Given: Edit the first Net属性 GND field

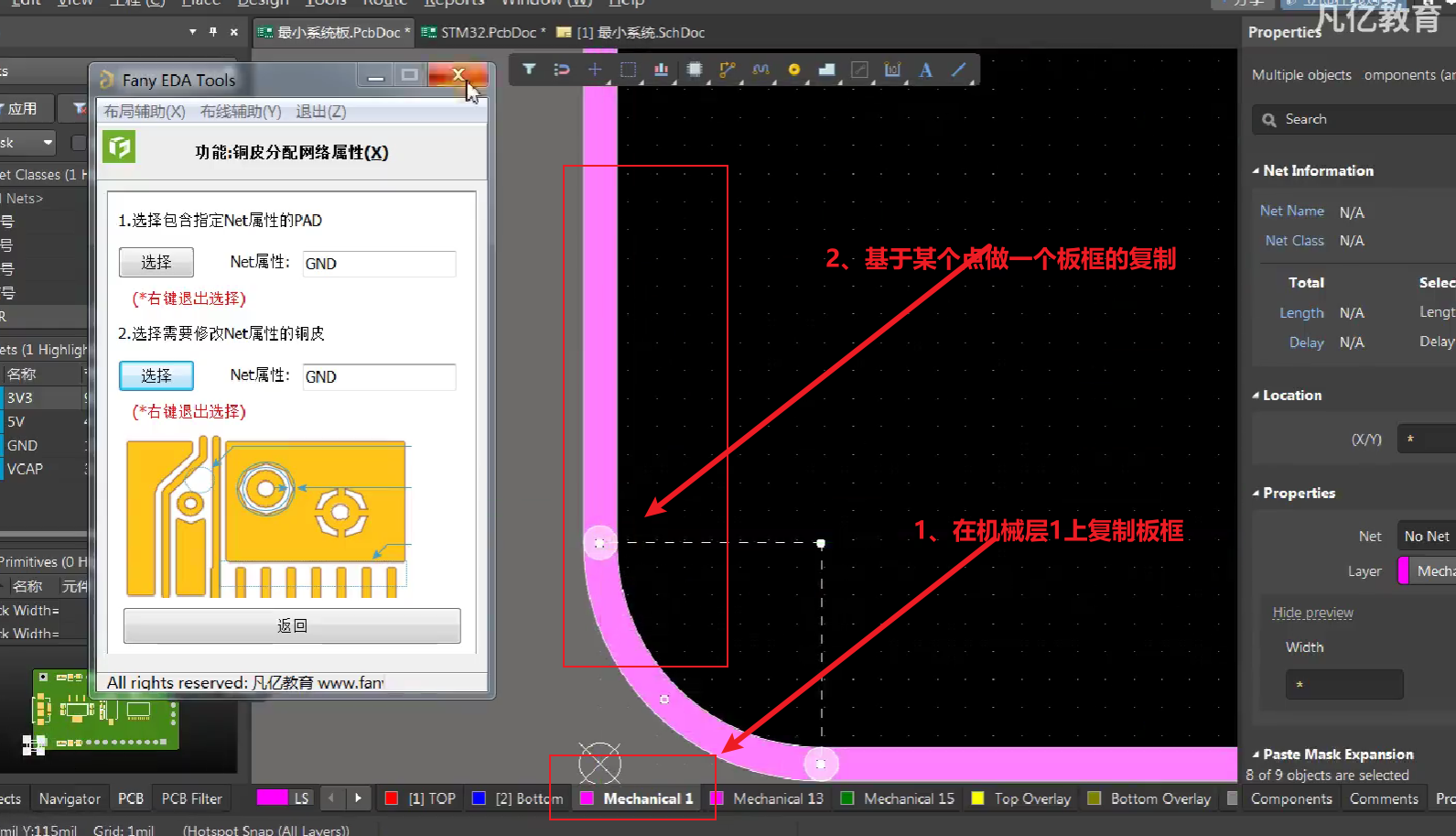Looking at the screenshot, I should coord(379,264).
